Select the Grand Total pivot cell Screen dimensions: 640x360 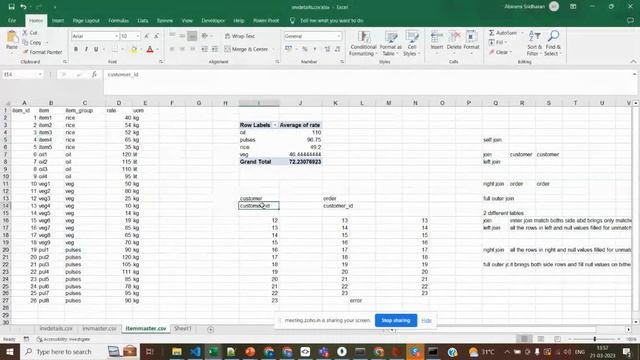(x=259, y=162)
